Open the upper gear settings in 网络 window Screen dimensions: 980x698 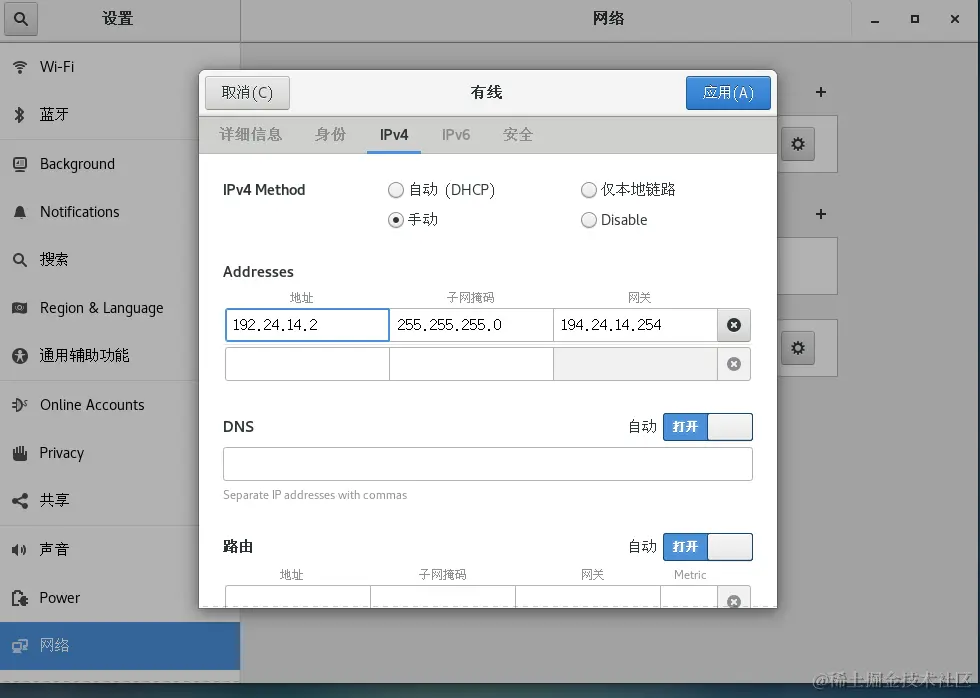point(798,144)
